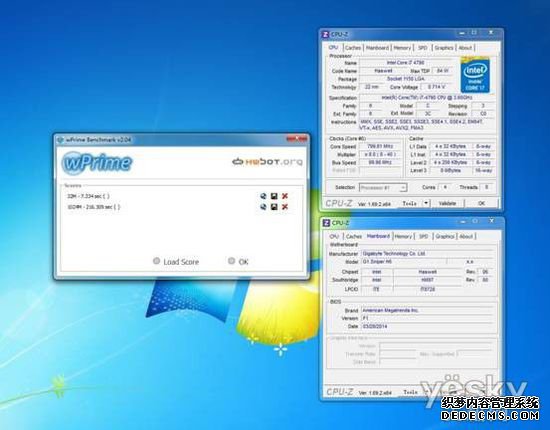550x430 pixels.
Task: Select the OK radio button in wPrime
Action: click(232, 261)
